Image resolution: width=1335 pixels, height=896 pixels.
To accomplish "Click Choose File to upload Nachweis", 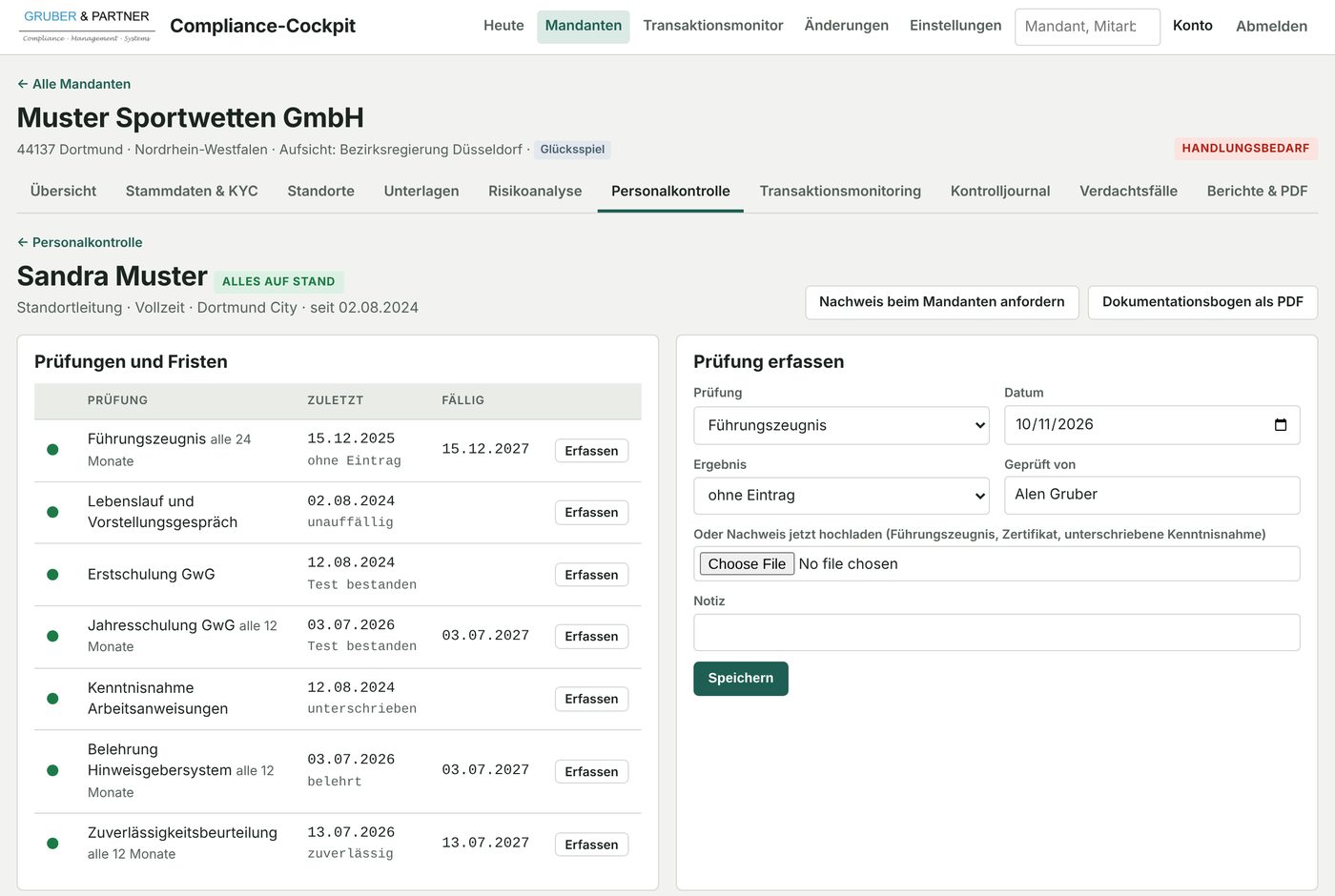I will [747, 564].
